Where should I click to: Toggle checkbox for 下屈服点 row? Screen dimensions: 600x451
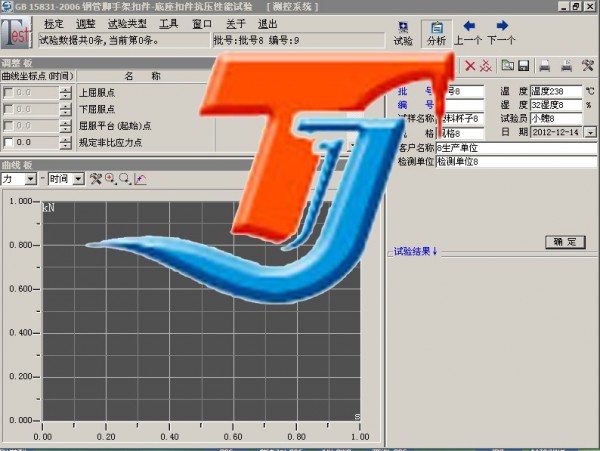click(8, 109)
